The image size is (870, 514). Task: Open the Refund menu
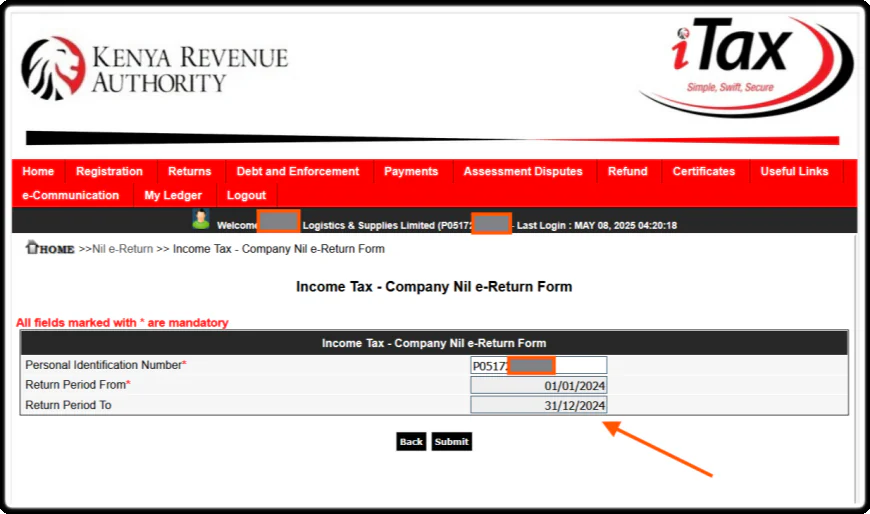(x=628, y=172)
